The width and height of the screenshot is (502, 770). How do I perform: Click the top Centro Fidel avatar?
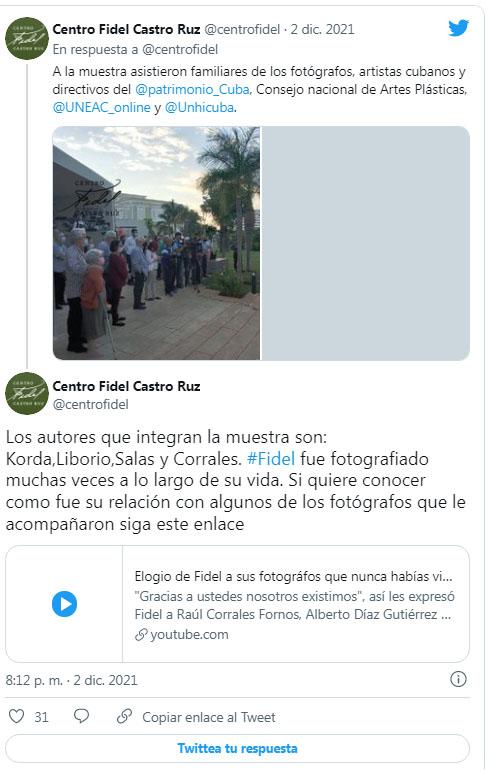pyautogui.click(x=27, y=38)
